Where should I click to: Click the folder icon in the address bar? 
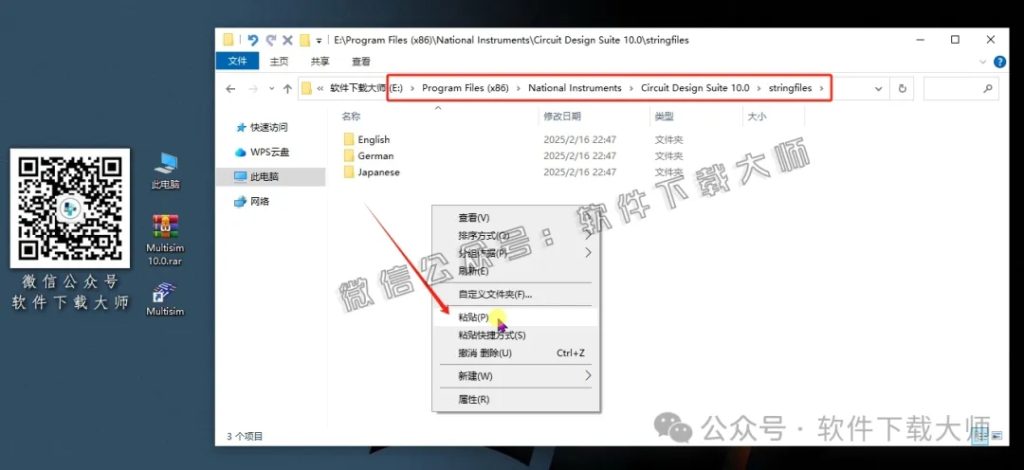click(x=307, y=89)
